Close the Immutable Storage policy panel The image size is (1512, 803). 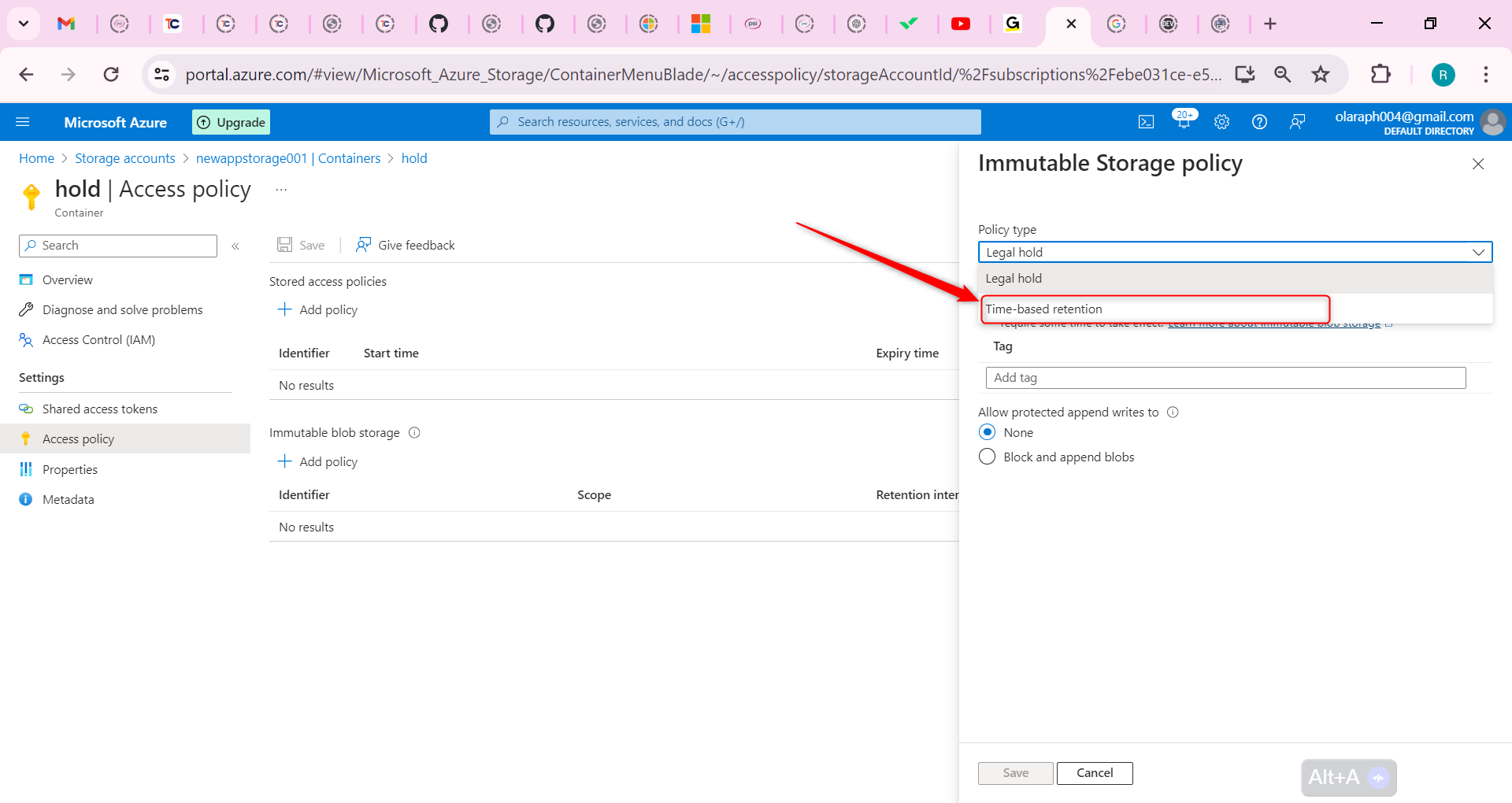(1477, 164)
